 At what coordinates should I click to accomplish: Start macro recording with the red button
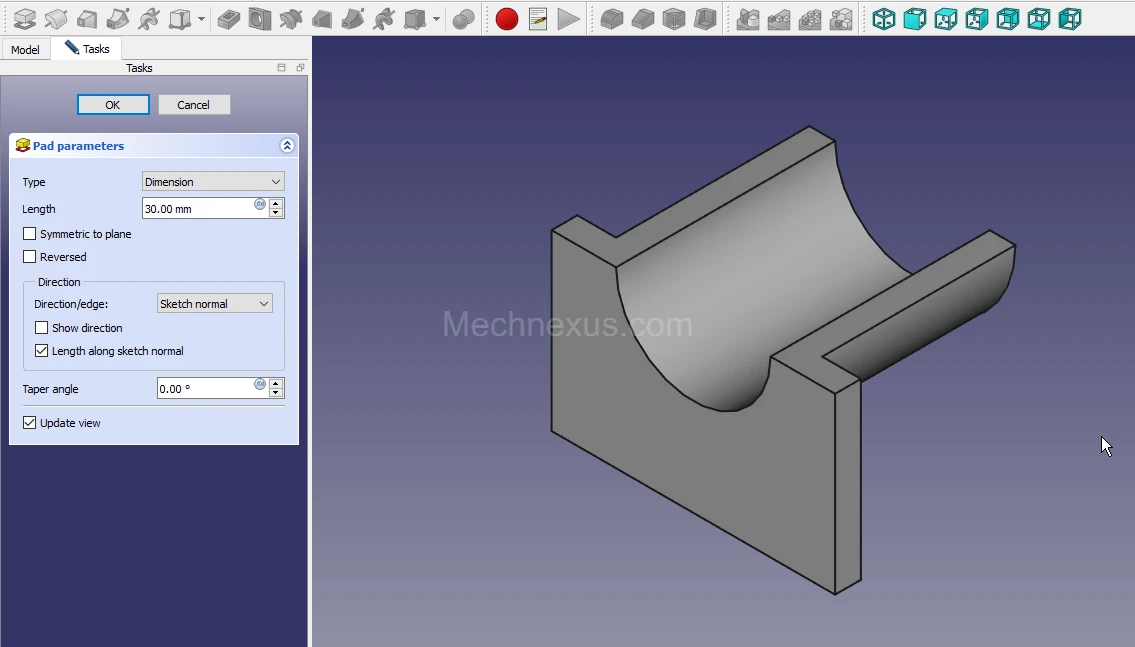click(507, 18)
